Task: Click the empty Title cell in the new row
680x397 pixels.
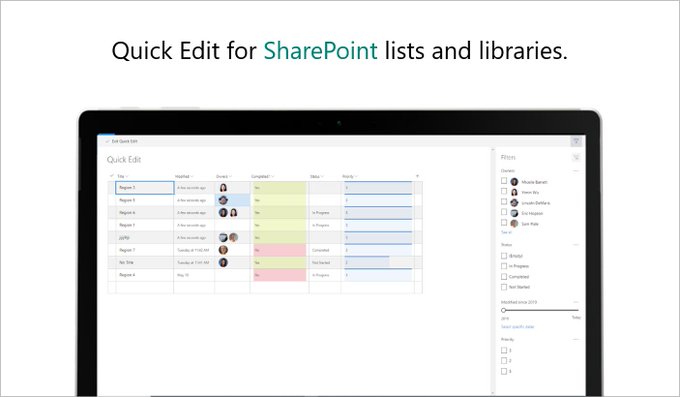Action: coord(145,288)
